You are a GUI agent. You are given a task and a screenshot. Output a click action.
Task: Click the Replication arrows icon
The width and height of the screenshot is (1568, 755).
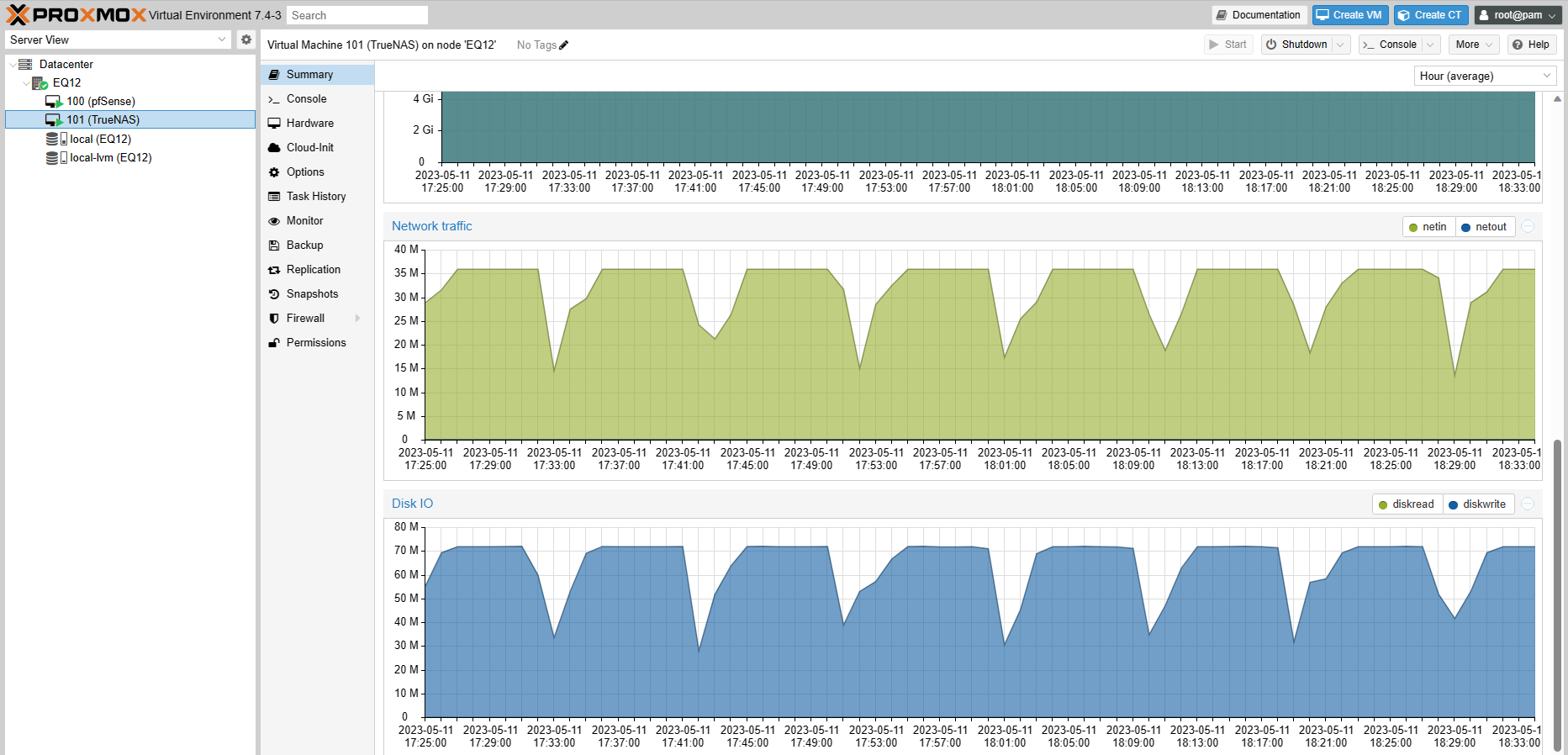[274, 270]
